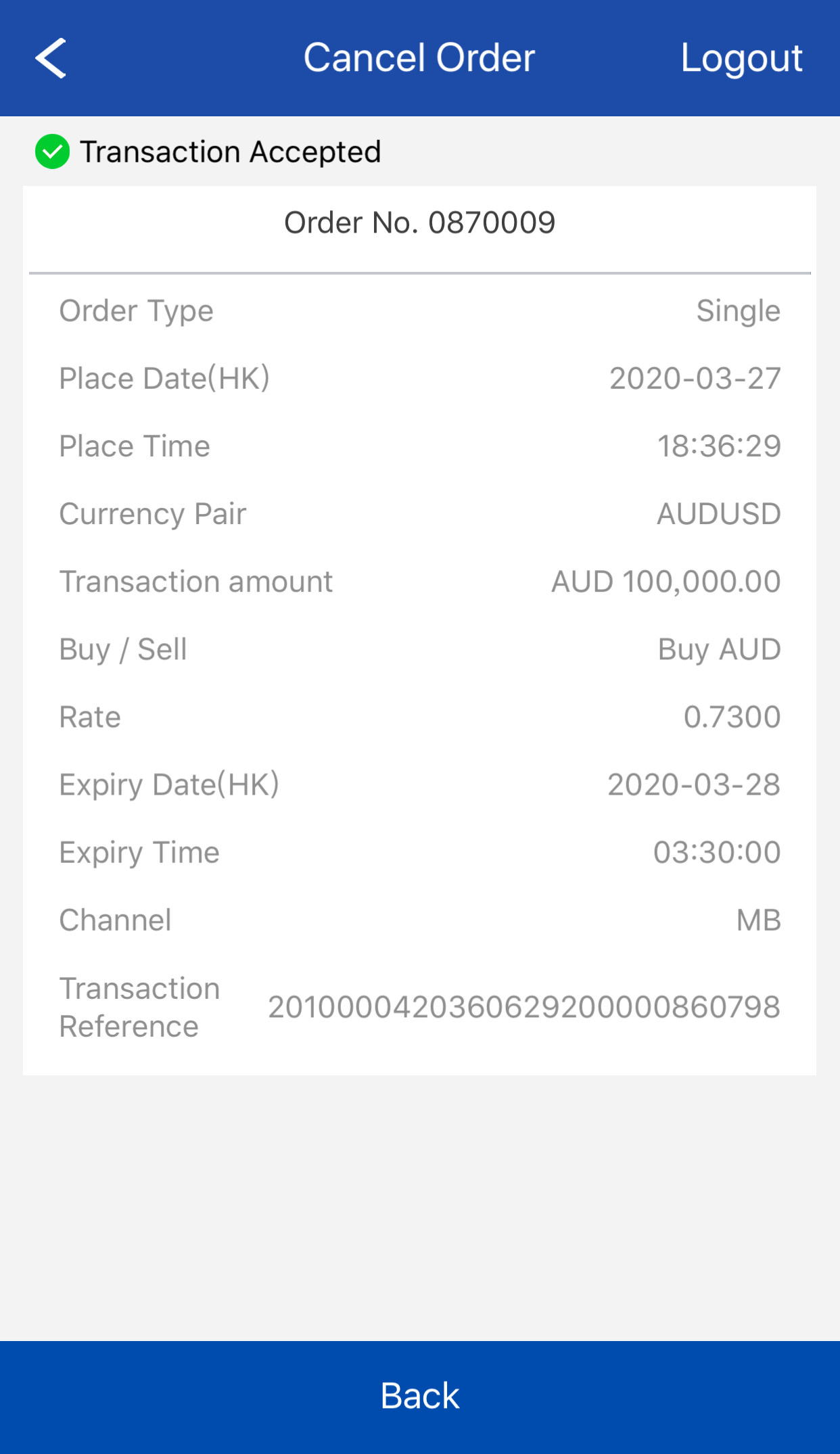
Task: Select the Transaction Accepted status text
Action: pyautogui.click(x=230, y=151)
